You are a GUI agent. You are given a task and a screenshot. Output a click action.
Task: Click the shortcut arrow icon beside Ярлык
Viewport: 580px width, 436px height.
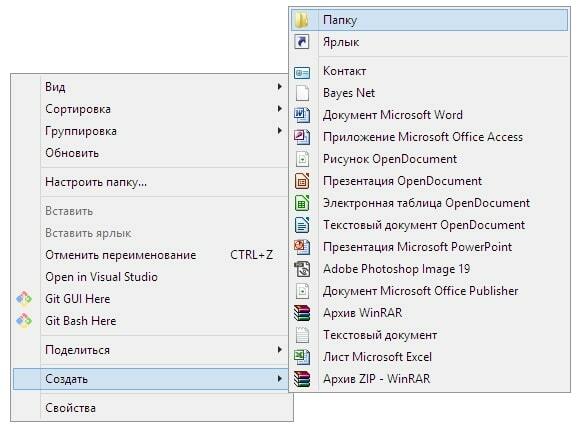(x=302, y=42)
